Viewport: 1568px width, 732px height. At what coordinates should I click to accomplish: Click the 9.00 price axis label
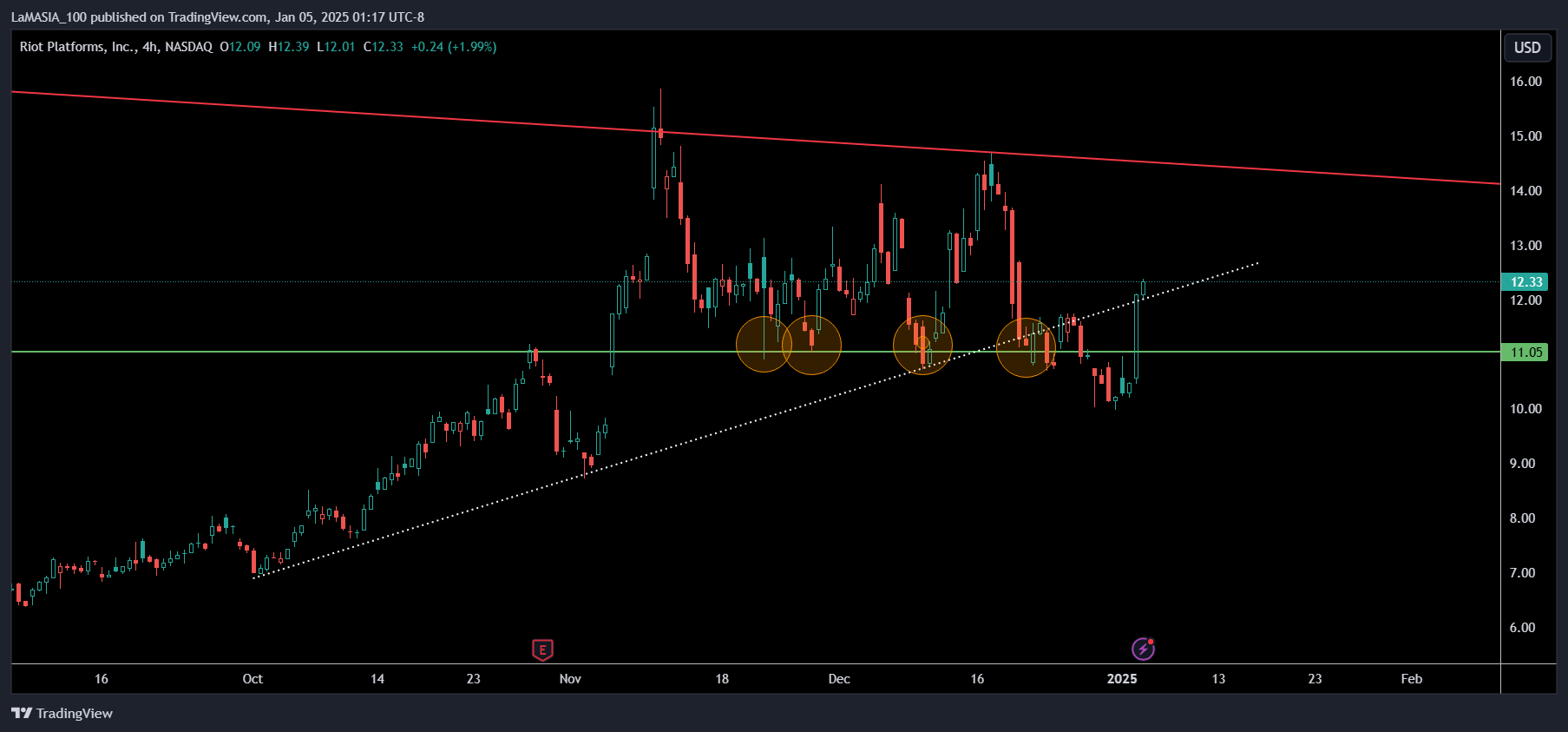click(x=1522, y=464)
